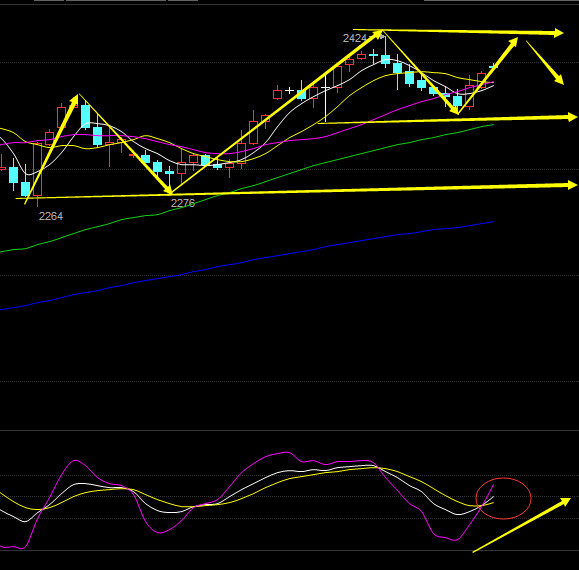Click the 2264 low price label
This screenshot has height=570, width=579.
[x=51, y=216]
